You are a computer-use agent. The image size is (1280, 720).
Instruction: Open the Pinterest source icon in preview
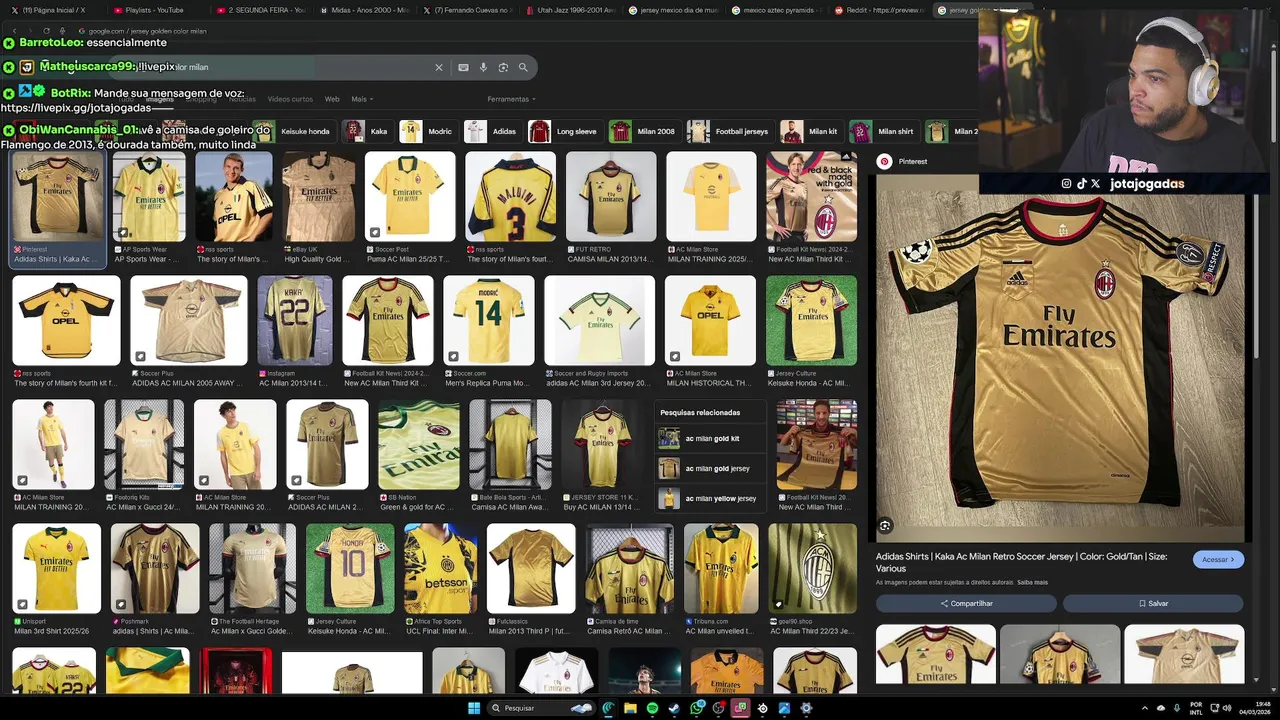click(x=884, y=161)
